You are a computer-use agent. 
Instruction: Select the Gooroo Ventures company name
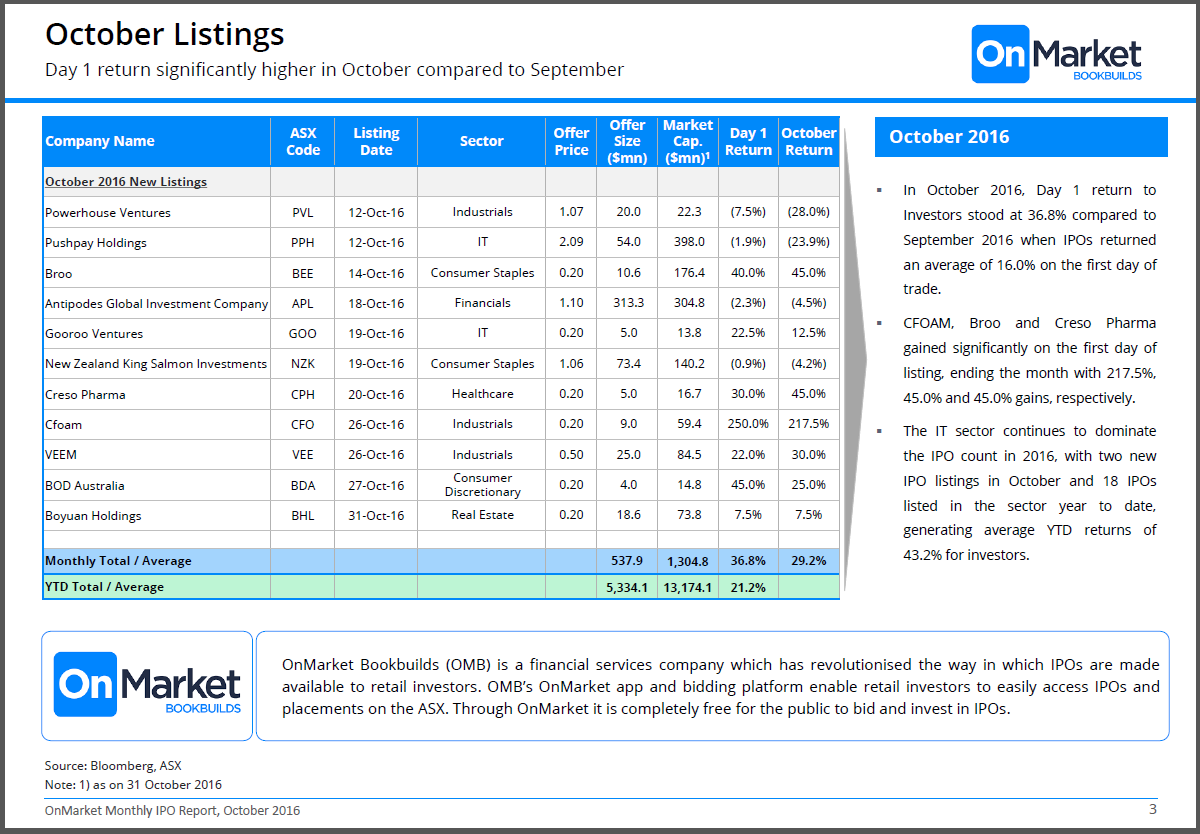(94, 334)
